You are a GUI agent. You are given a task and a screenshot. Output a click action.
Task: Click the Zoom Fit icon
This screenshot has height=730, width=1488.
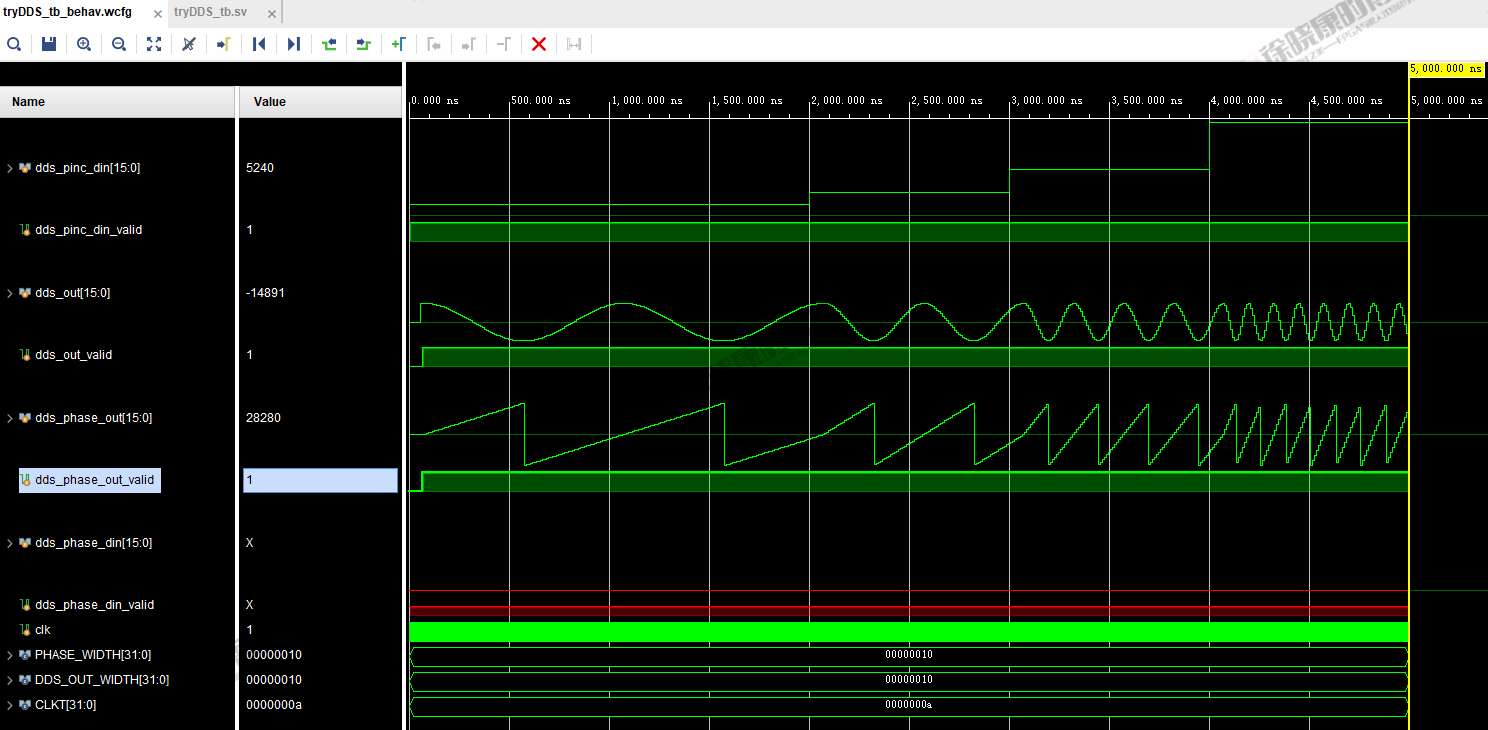pos(154,44)
